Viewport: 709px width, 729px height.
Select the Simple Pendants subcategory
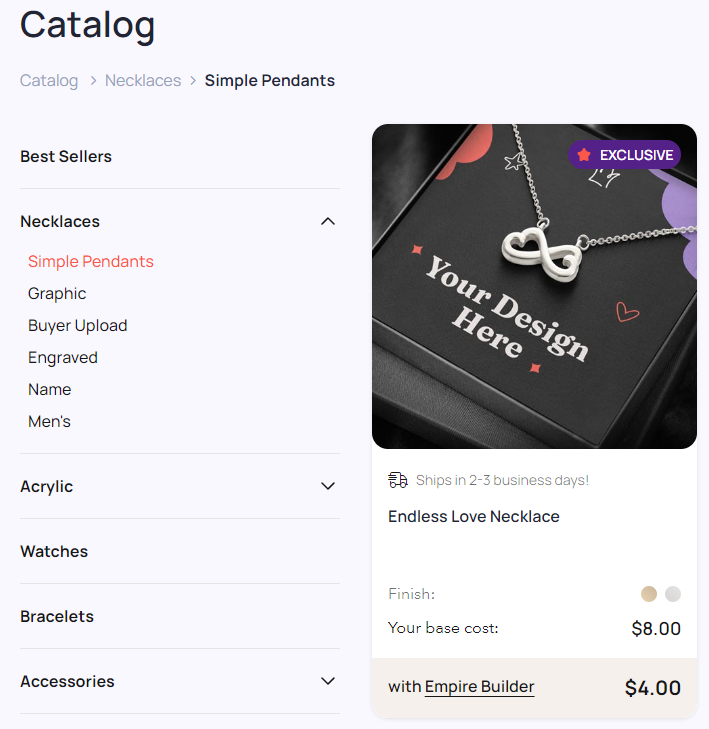click(x=91, y=261)
